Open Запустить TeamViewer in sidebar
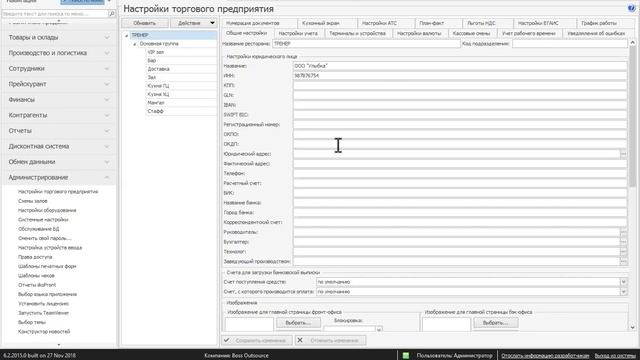Image resolution: width=640 pixels, height=360 pixels. [x=43, y=313]
